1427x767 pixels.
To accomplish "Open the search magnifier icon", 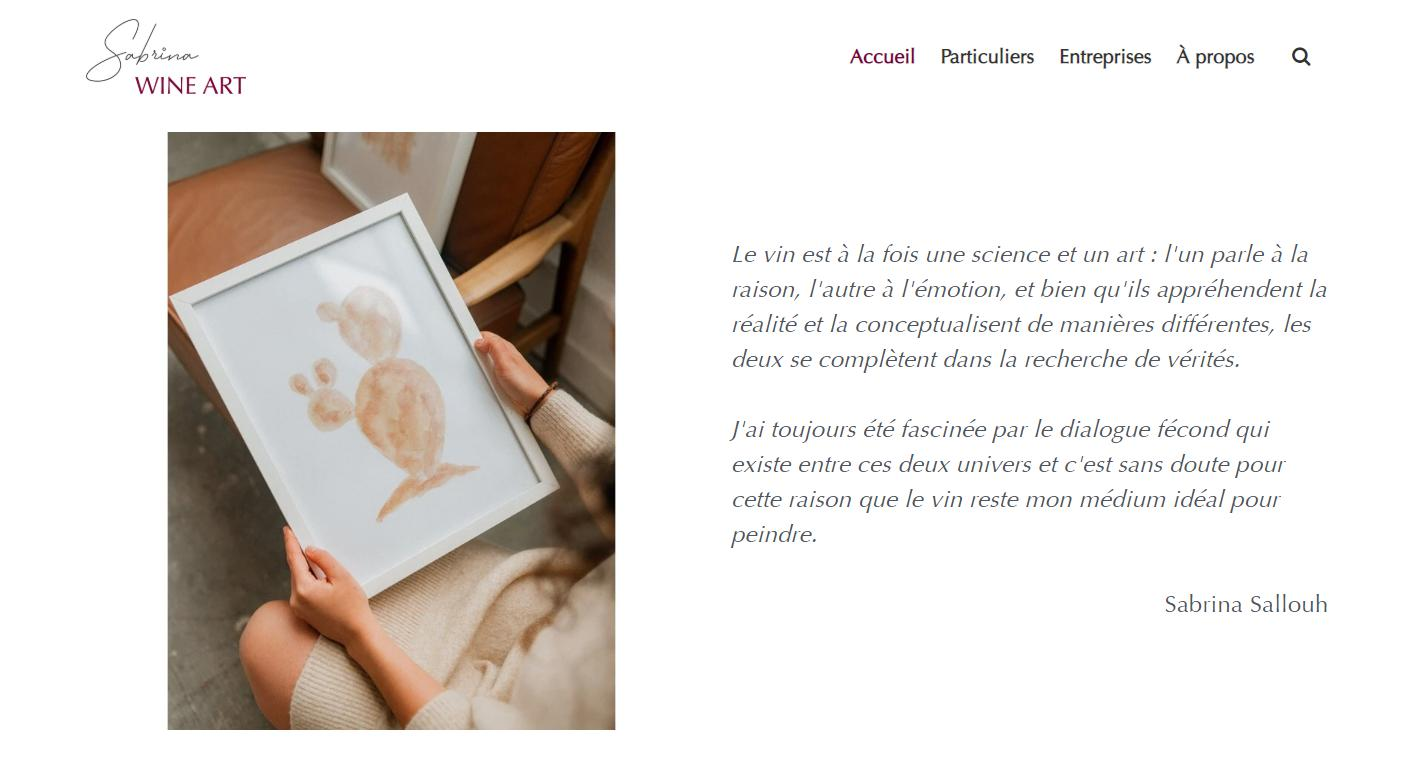I will click(x=1301, y=57).
